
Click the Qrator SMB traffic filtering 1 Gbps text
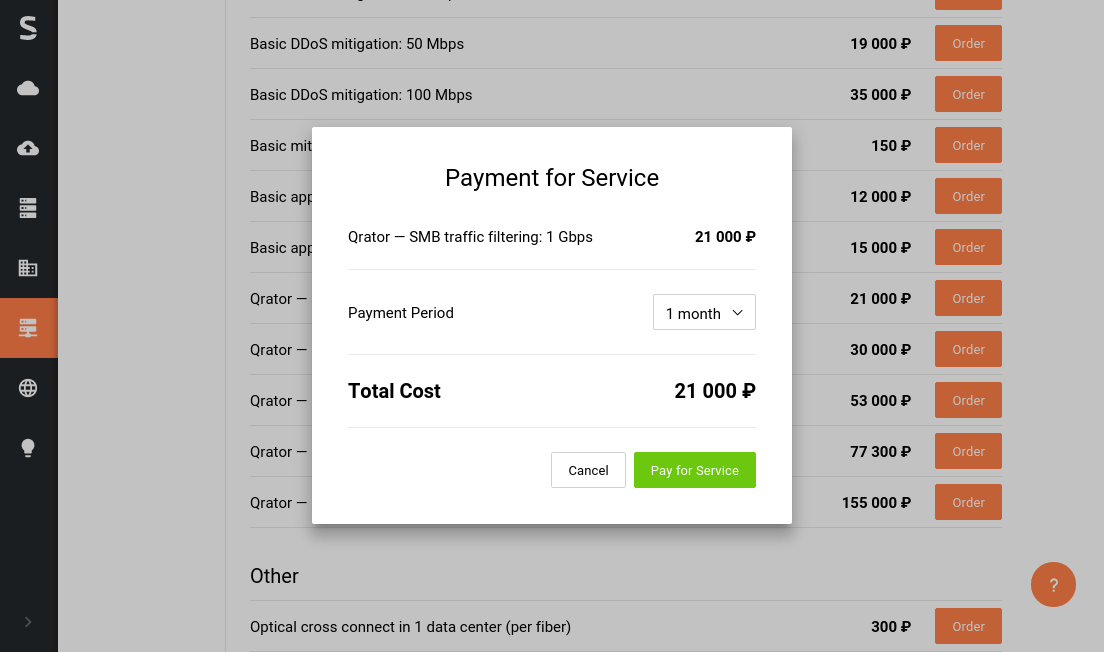pos(470,237)
